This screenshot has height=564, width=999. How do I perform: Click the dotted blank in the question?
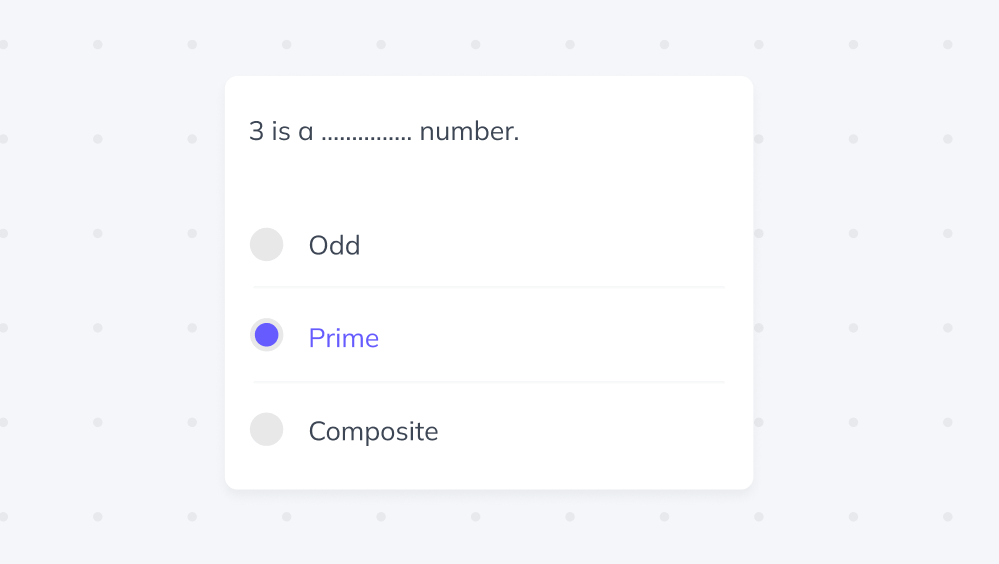click(366, 135)
